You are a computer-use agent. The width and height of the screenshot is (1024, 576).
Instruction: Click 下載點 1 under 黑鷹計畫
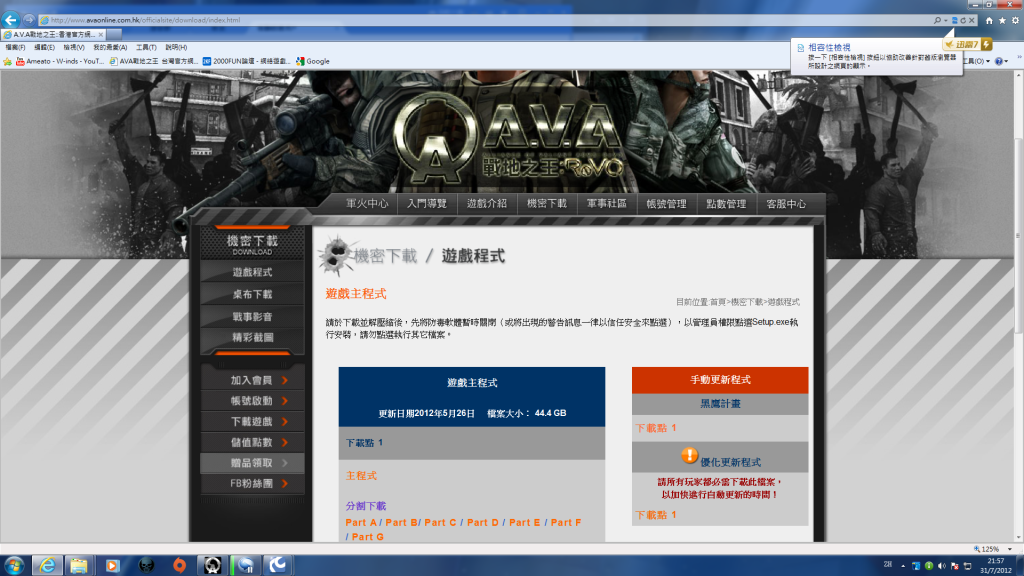pos(656,428)
